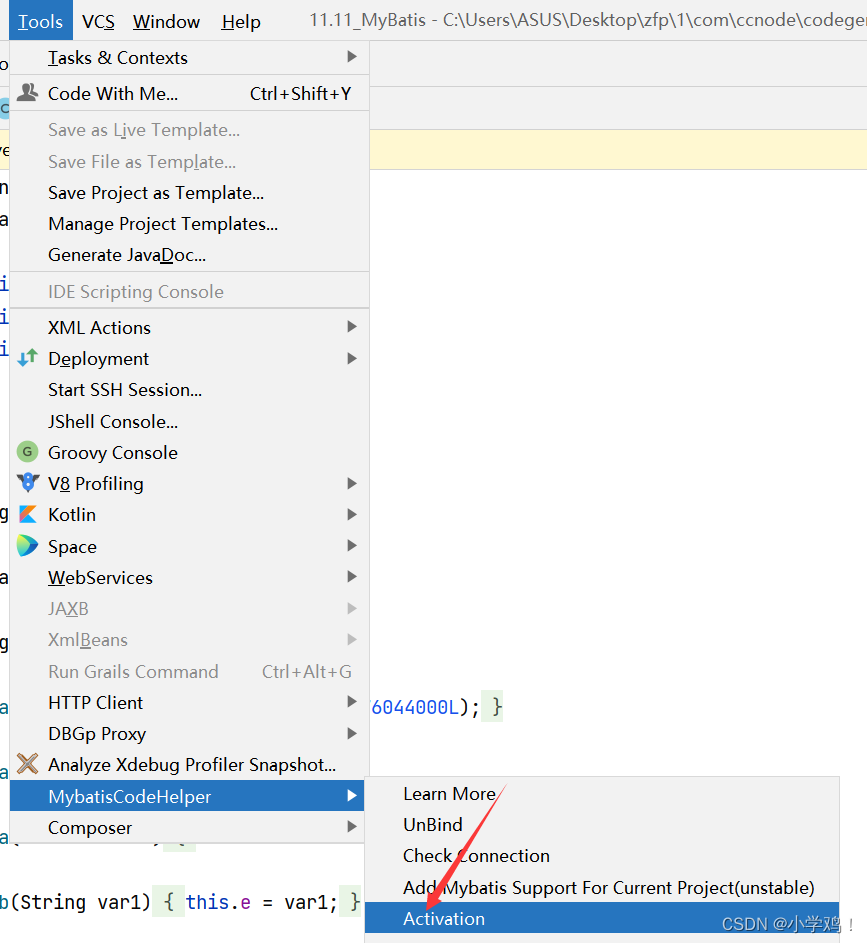Select HTTP Client menu entry
Image resolution: width=867 pixels, height=943 pixels.
(x=189, y=702)
